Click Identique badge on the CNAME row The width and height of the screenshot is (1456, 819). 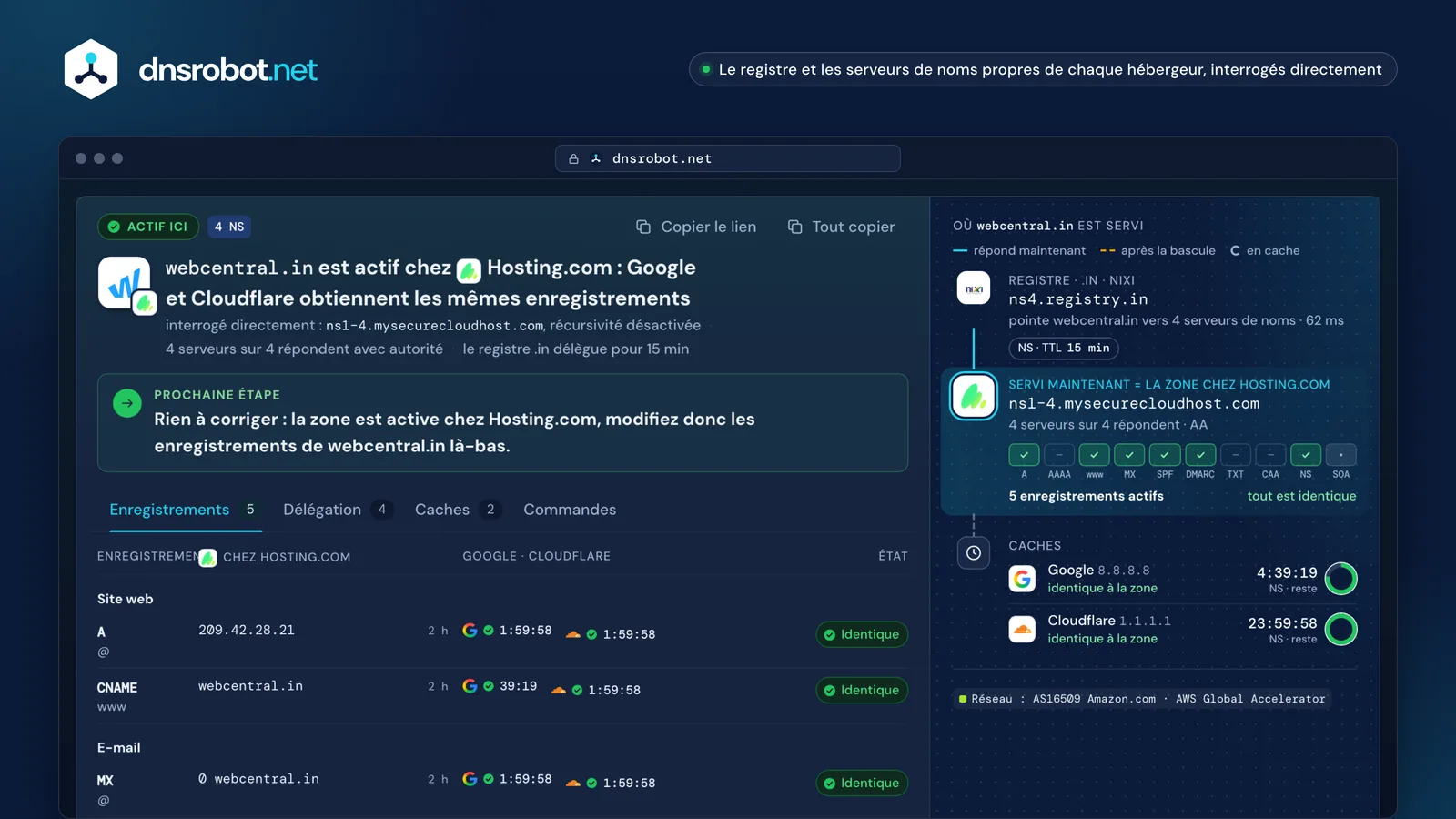tap(862, 690)
